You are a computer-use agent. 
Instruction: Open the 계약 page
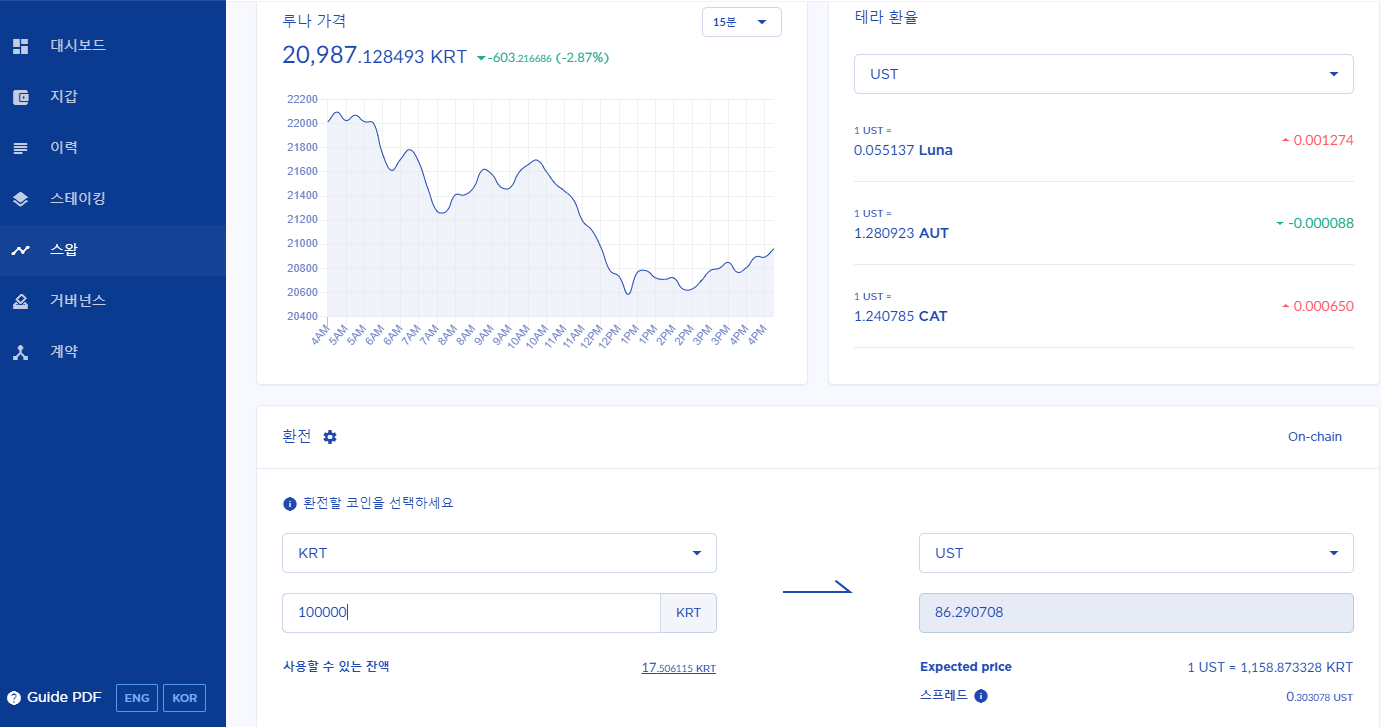click(x=113, y=352)
